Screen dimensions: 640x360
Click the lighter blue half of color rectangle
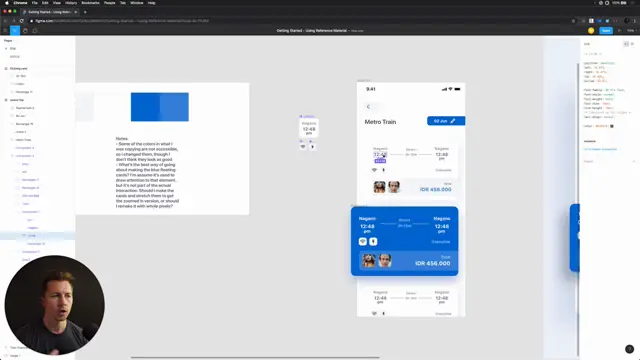pos(174,107)
